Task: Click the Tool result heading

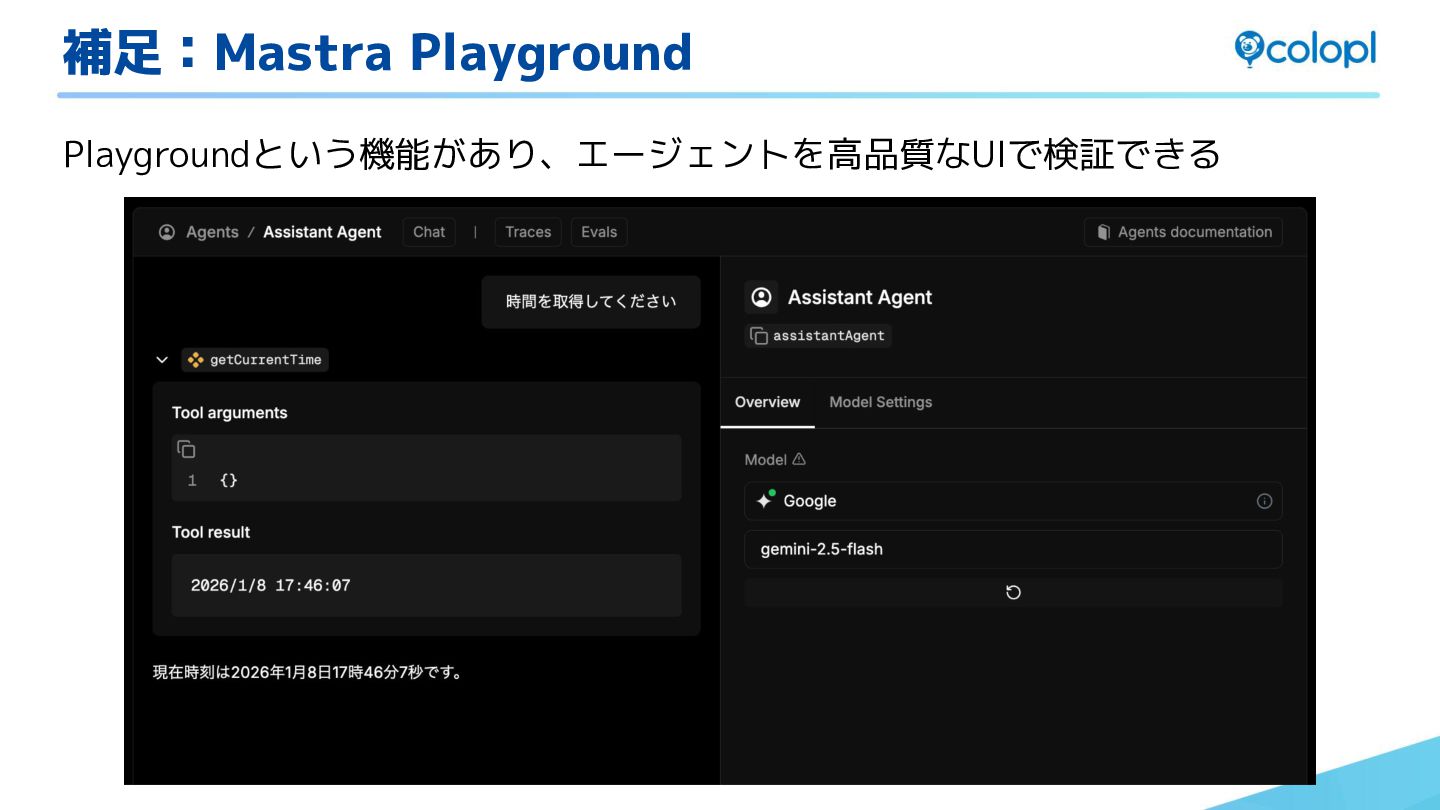Action: tap(211, 532)
